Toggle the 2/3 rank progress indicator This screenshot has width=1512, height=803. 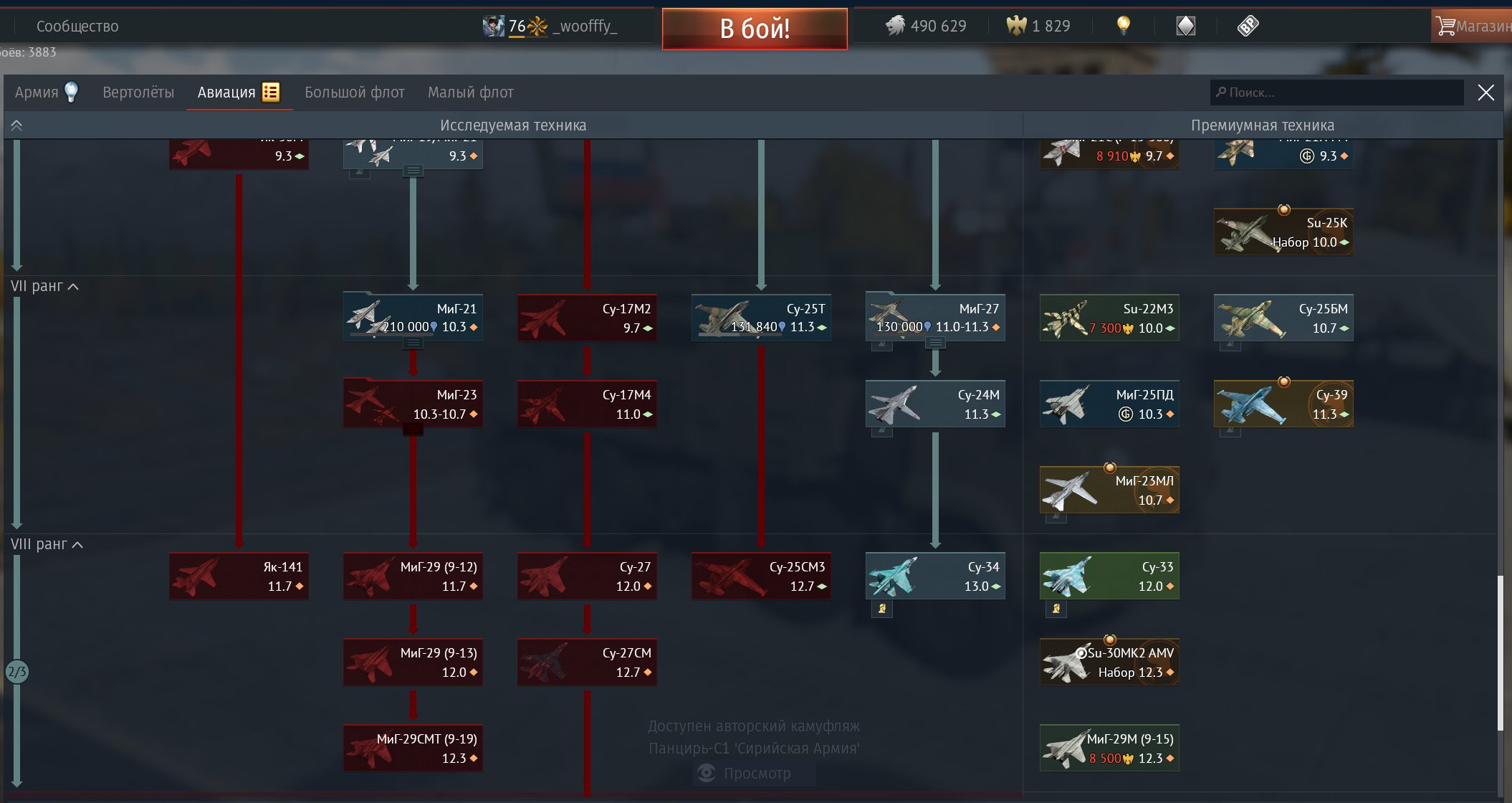pyautogui.click(x=16, y=672)
